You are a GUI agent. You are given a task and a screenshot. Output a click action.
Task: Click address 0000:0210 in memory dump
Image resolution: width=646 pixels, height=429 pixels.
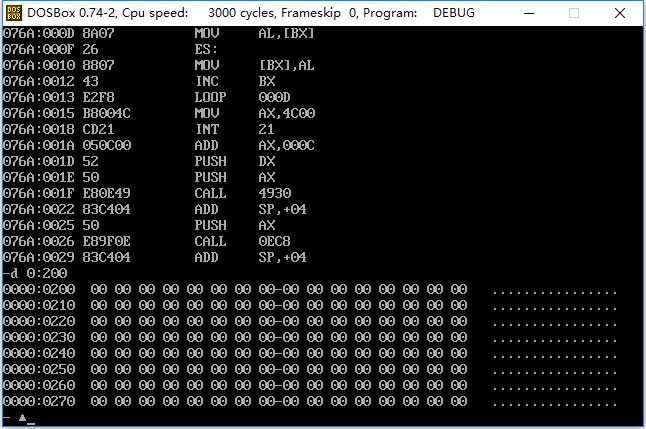(x=39, y=305)
